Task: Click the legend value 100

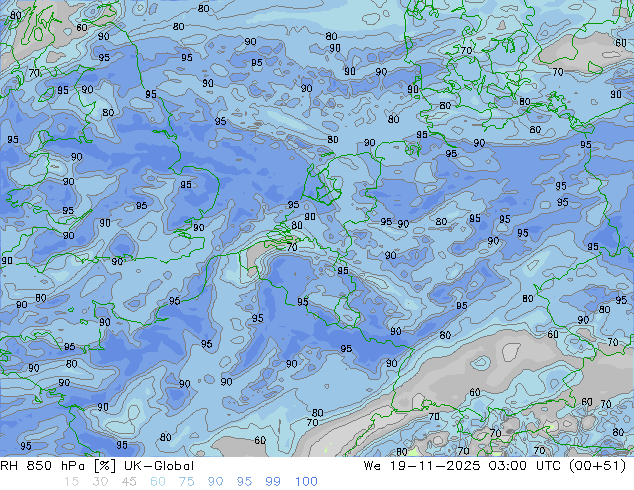Action: 306,482
